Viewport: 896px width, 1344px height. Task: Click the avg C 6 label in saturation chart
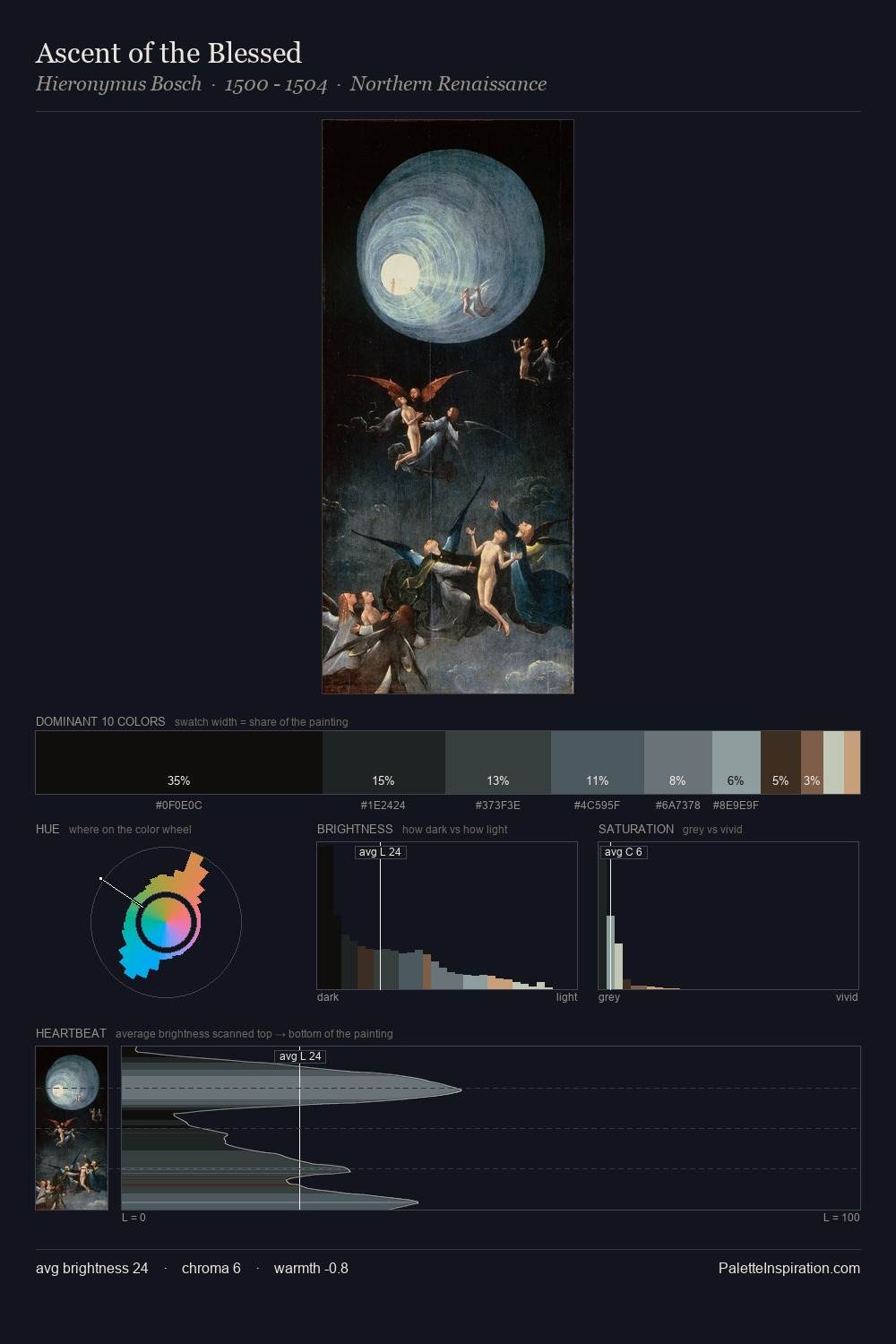click(x=624, y=852)
